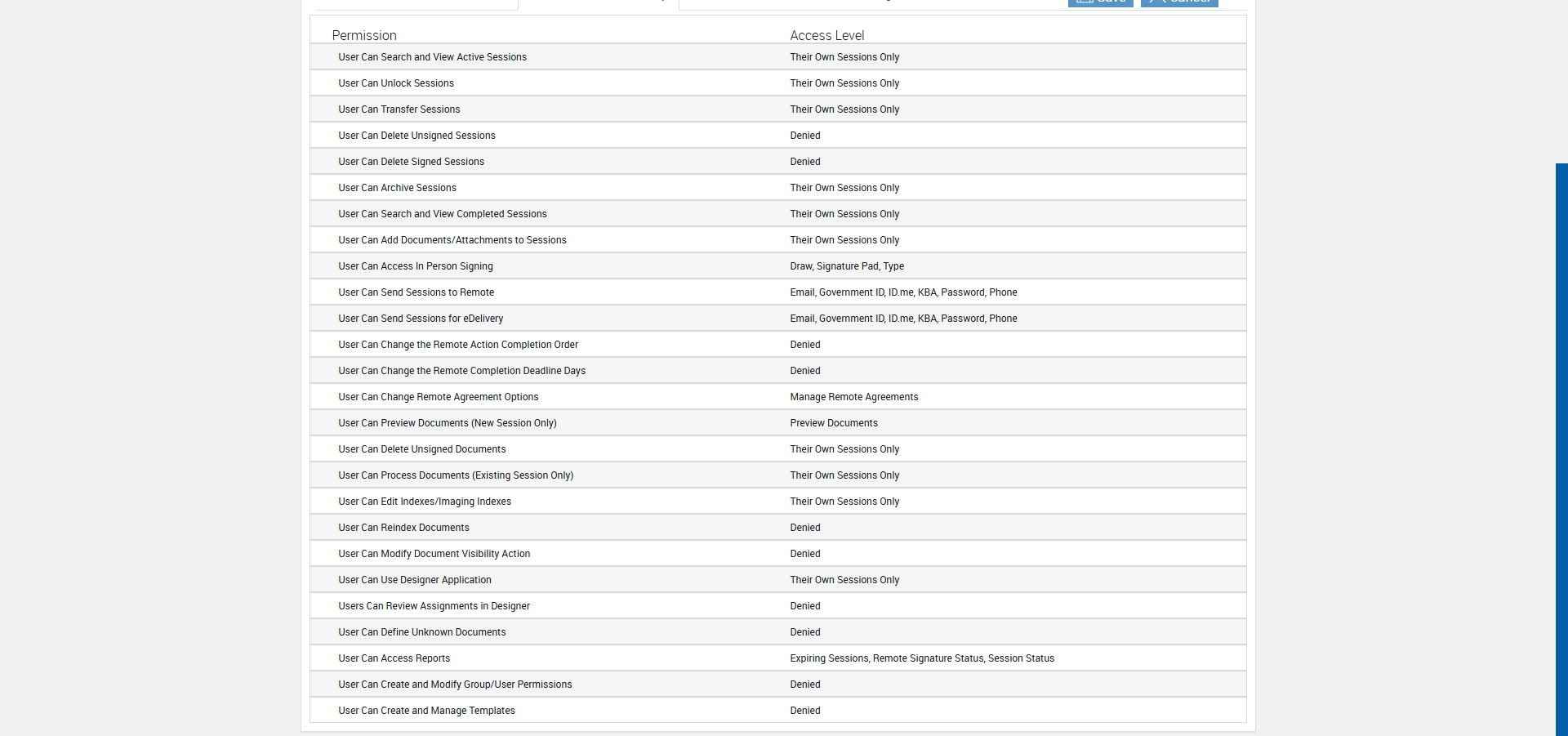Click access level for Search and View Active Sessions
Viewport: 1568px width, 736px height.
[844, 57]
